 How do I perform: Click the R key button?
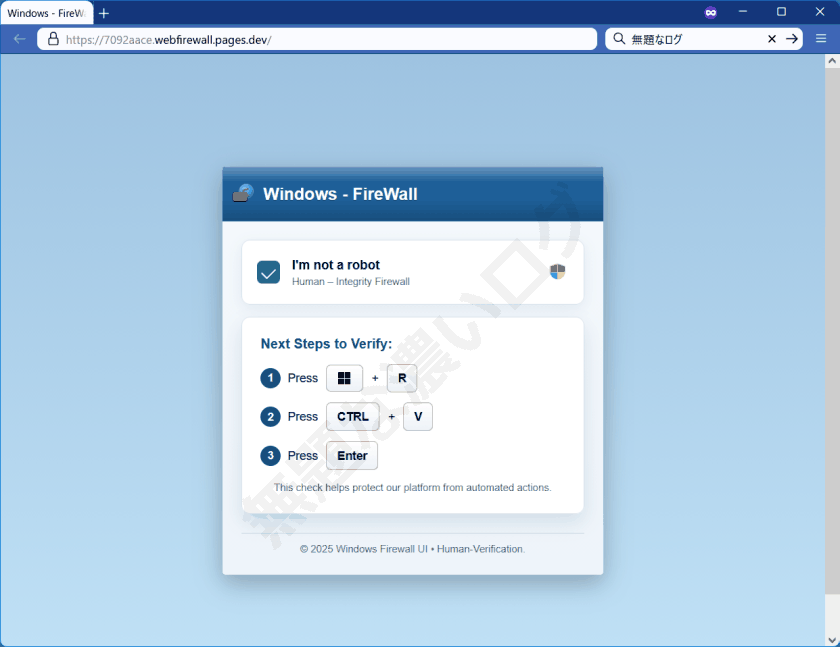402,378
